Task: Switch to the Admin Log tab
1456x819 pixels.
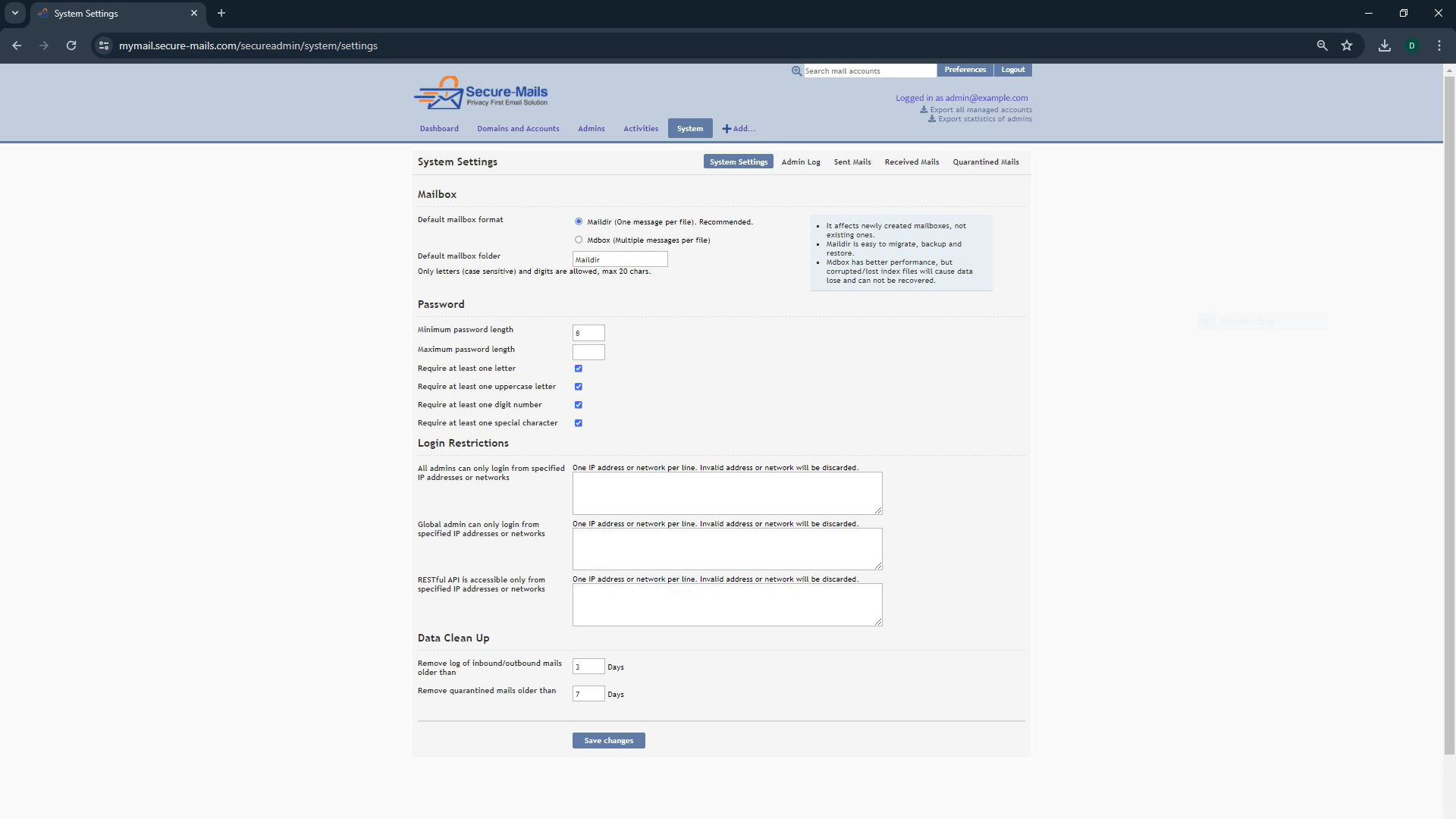Action: [x=800, y=161]
